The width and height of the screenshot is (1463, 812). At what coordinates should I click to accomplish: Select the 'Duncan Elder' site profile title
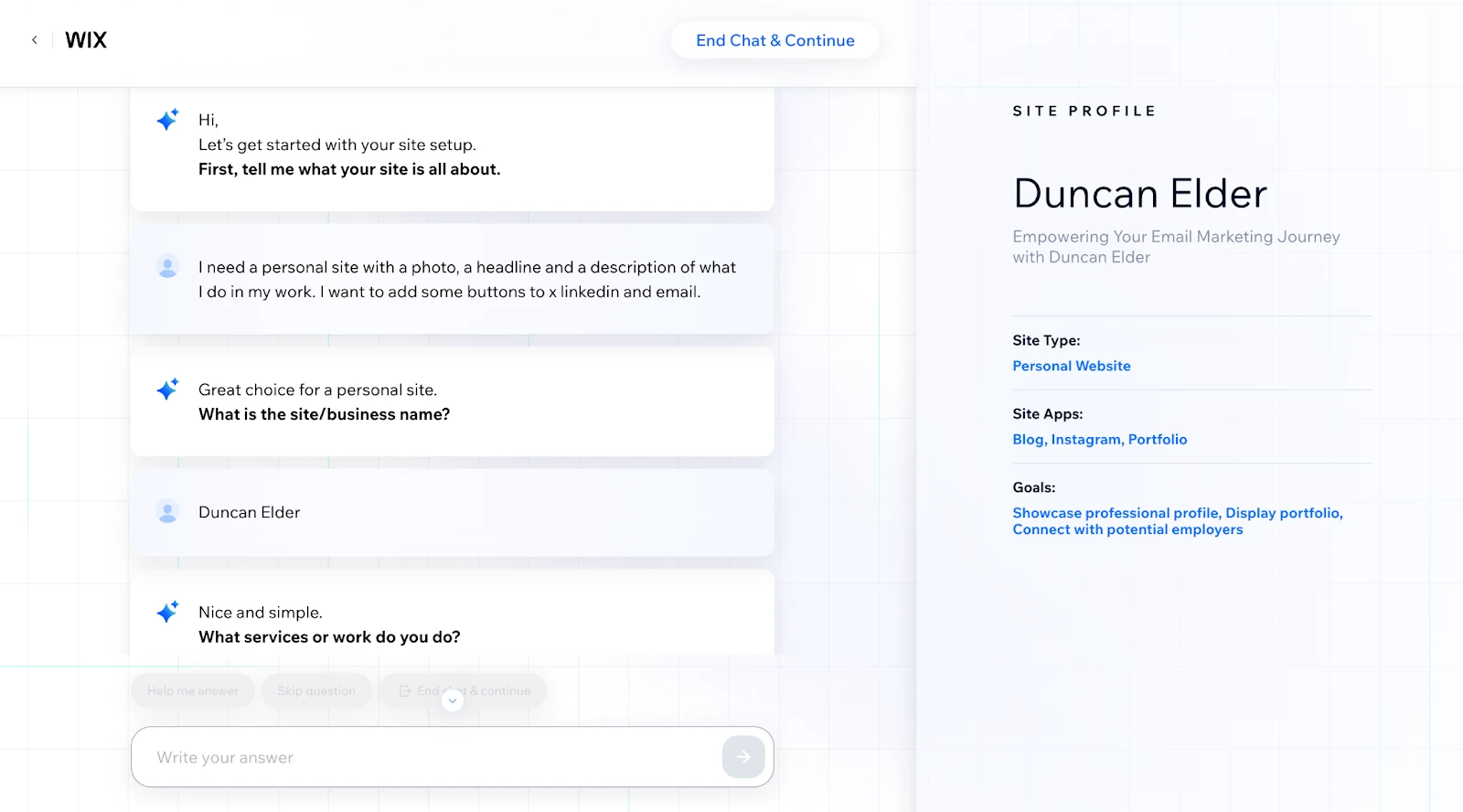click(x=1139, y=194)
